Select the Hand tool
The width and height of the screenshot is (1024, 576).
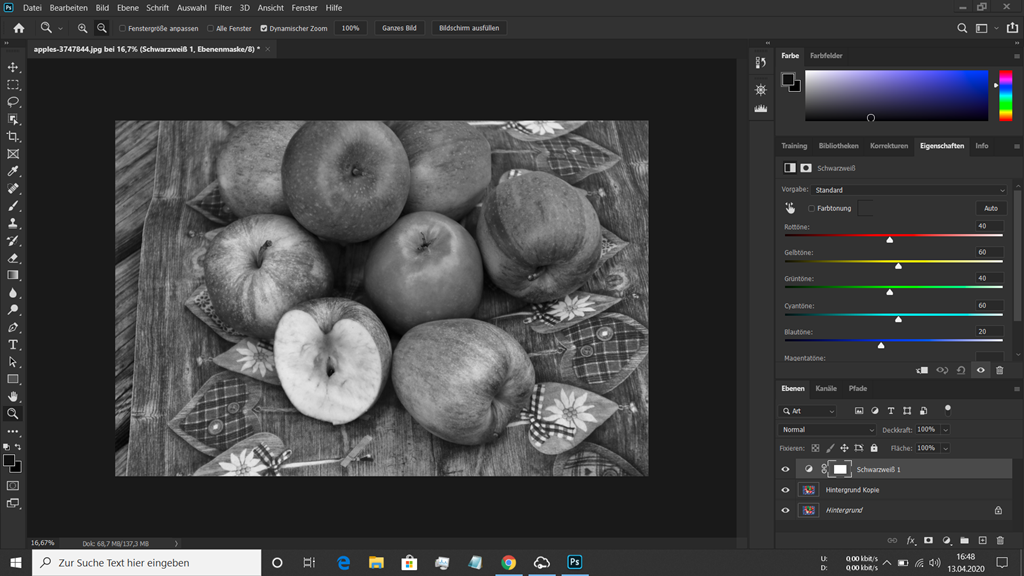(x=13, y=396)
